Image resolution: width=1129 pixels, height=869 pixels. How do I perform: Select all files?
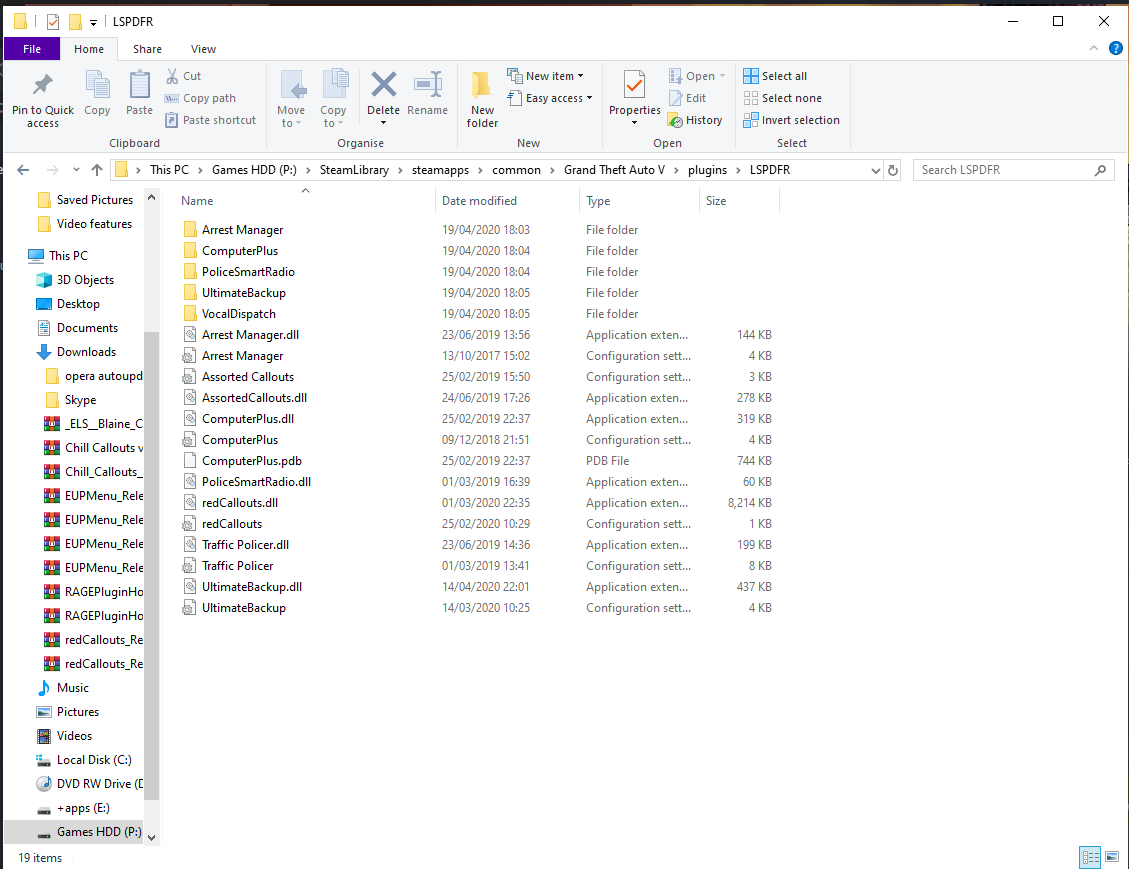[775, 76]
